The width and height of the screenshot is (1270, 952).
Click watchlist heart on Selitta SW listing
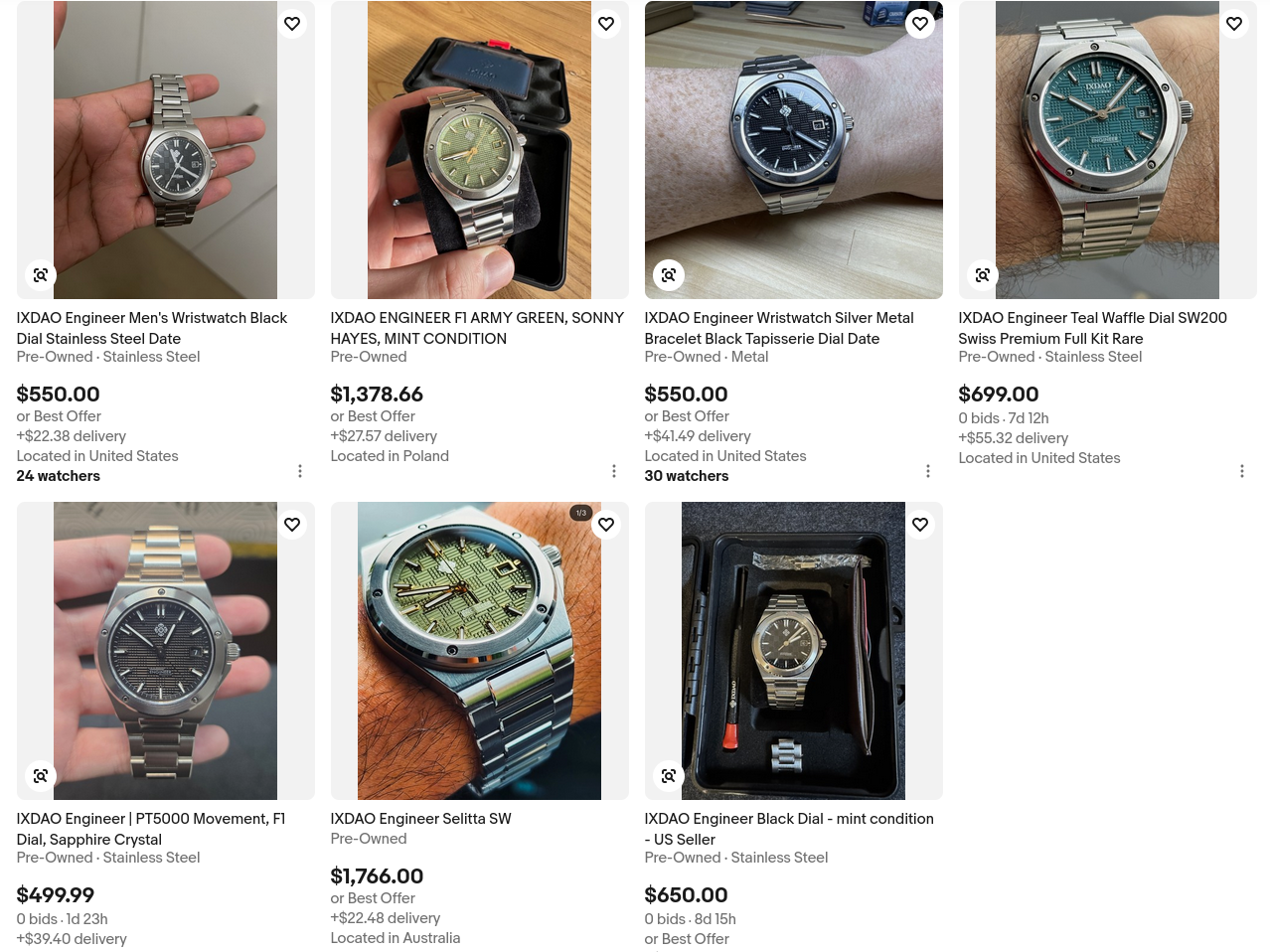pyautogui.click(x=606, y=525)
